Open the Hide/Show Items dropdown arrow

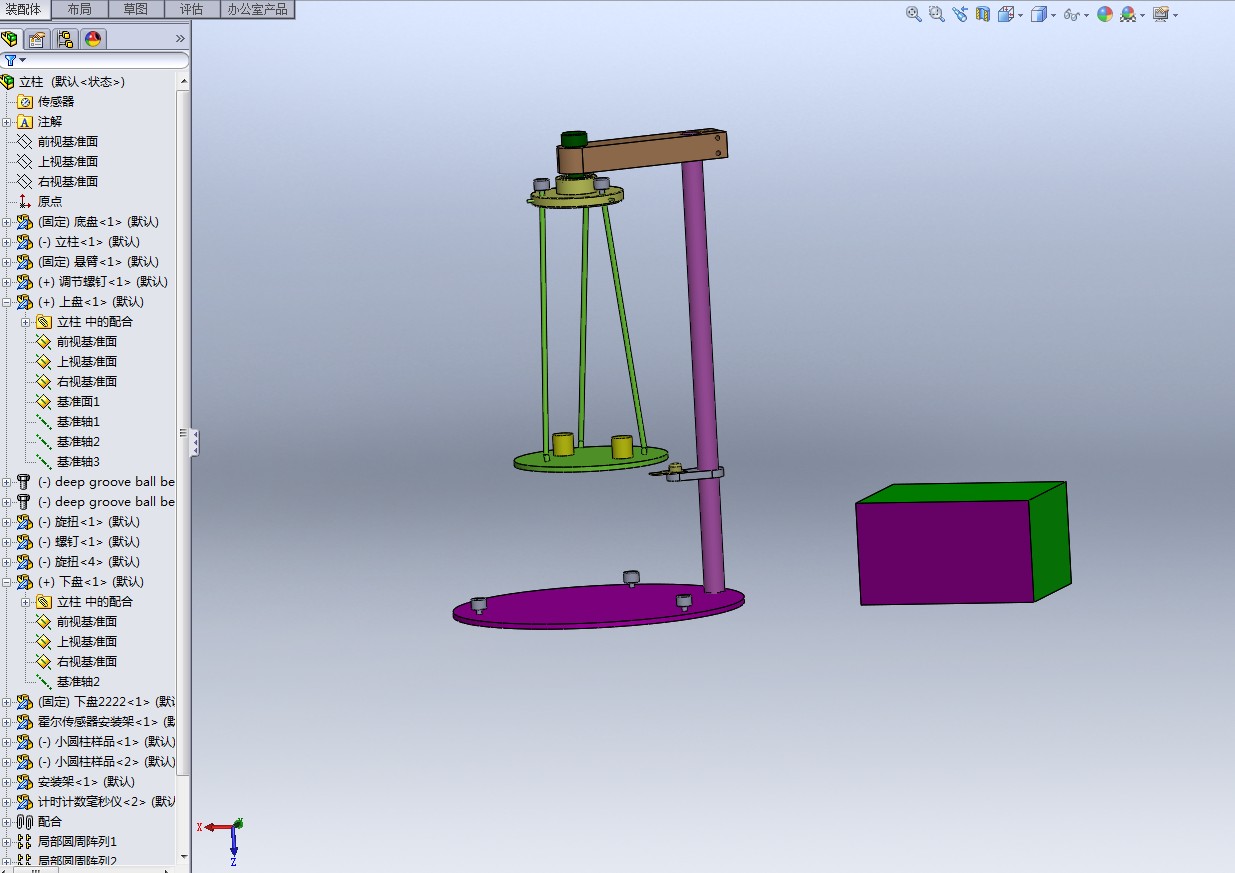1086,15
